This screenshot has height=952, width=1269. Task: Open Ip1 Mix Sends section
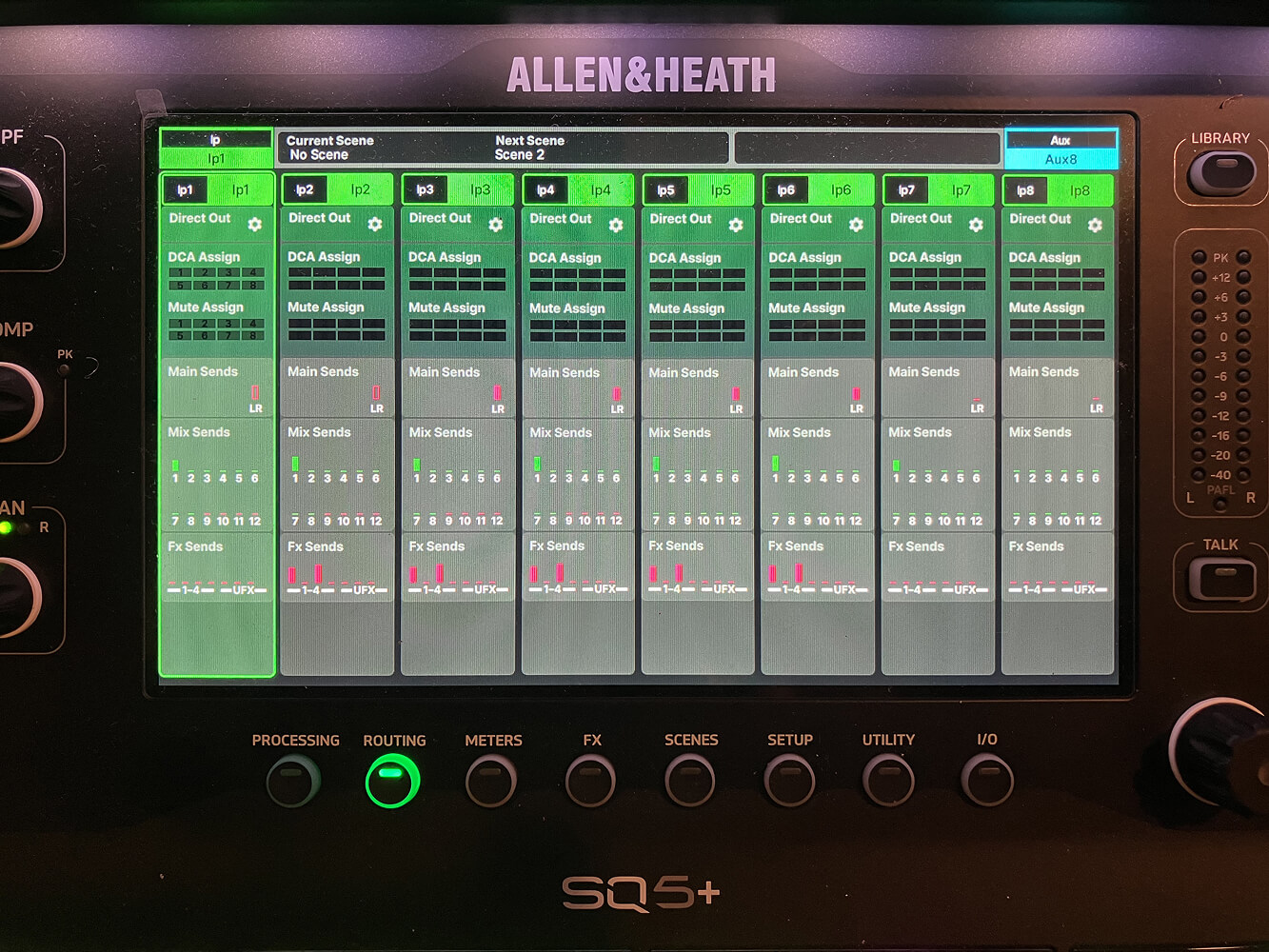point(217,475)
